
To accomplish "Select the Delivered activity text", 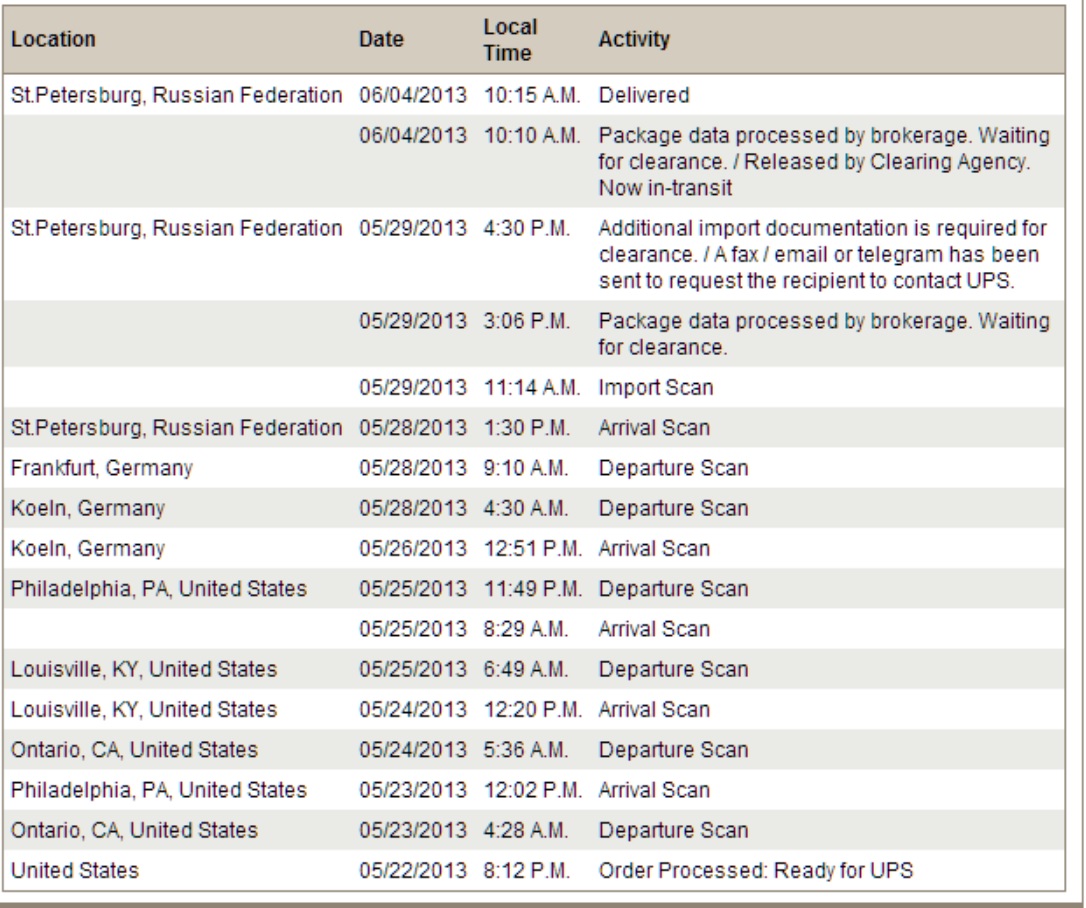I will 644,96.
